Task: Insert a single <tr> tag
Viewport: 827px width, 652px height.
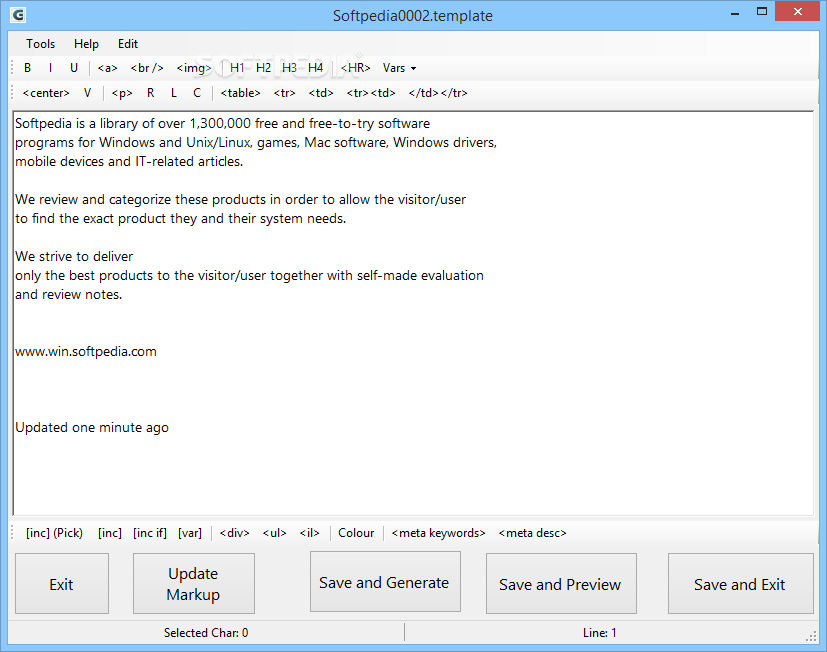Action: [x=284, y=93]
